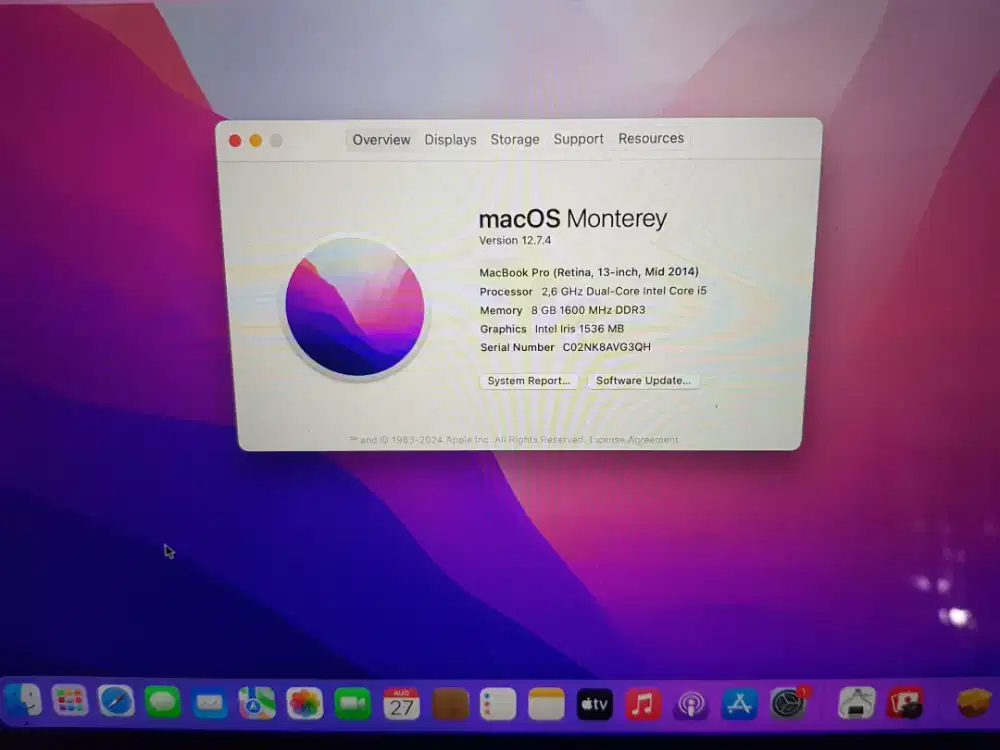Image resolution: width=1000 pixels, height=750 pixels.
Task: Open the License Agreement link
Action: coord(634,439)
